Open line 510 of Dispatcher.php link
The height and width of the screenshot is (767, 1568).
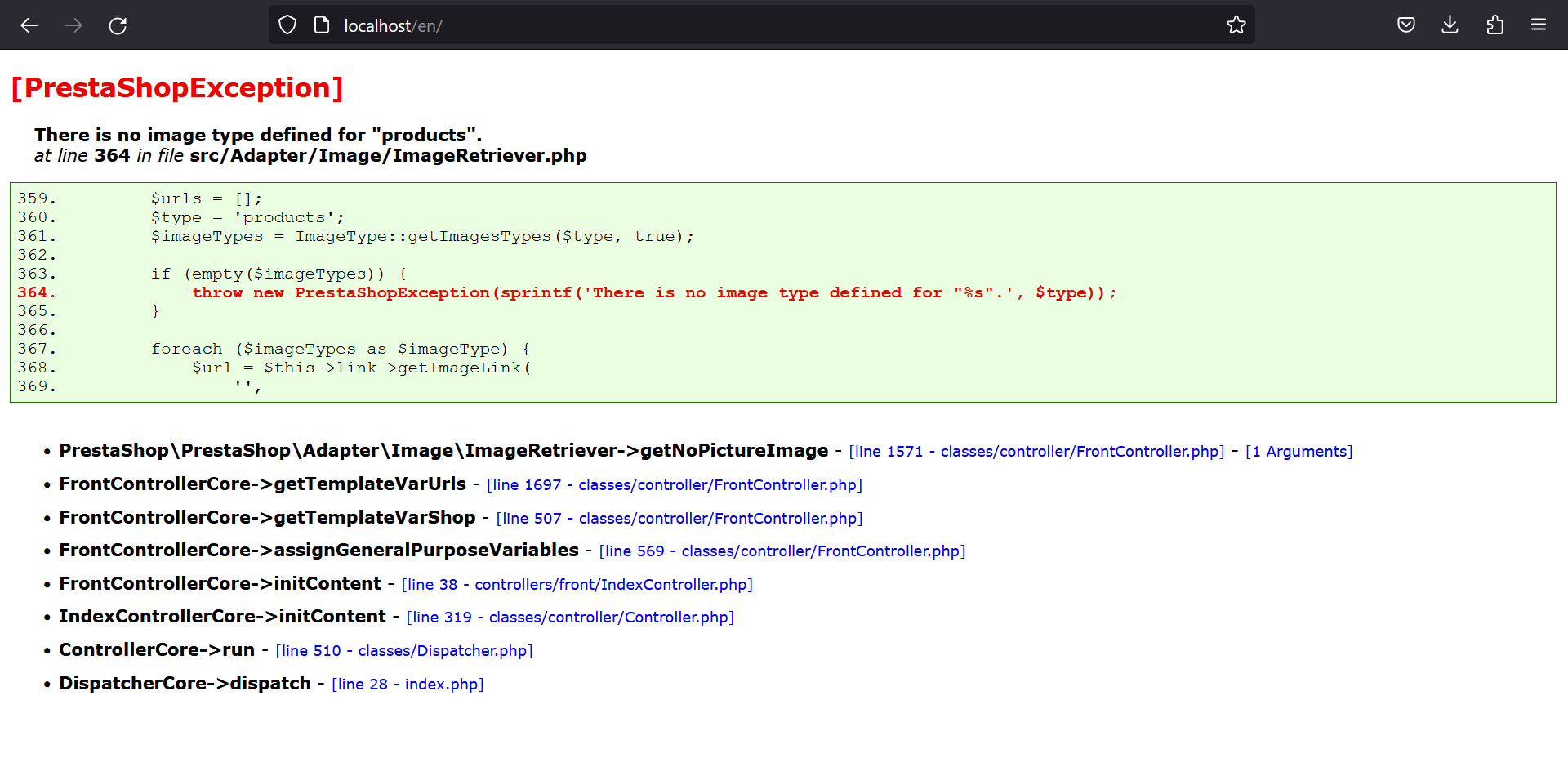tap(404, 650)
